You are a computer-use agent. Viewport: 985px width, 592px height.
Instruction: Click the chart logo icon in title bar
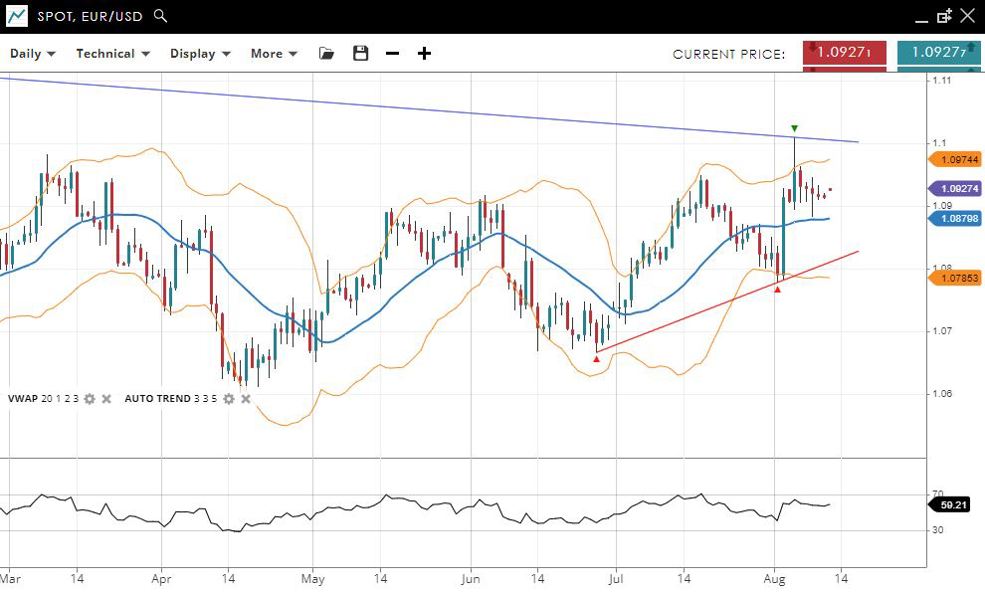tap(17, 16)
